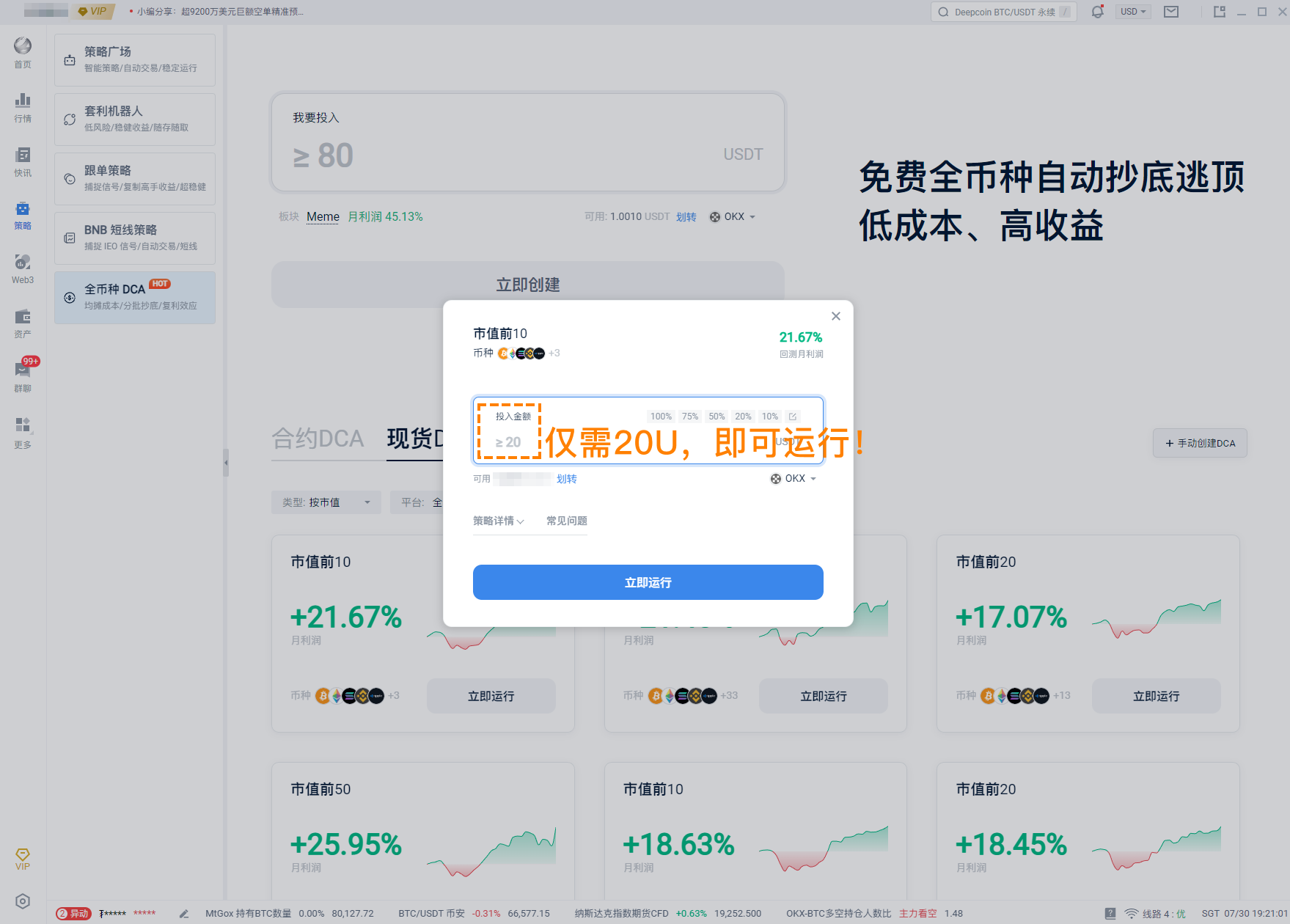Open 跟单策略 menu item

pyautogui.click(x=135, y=178)
